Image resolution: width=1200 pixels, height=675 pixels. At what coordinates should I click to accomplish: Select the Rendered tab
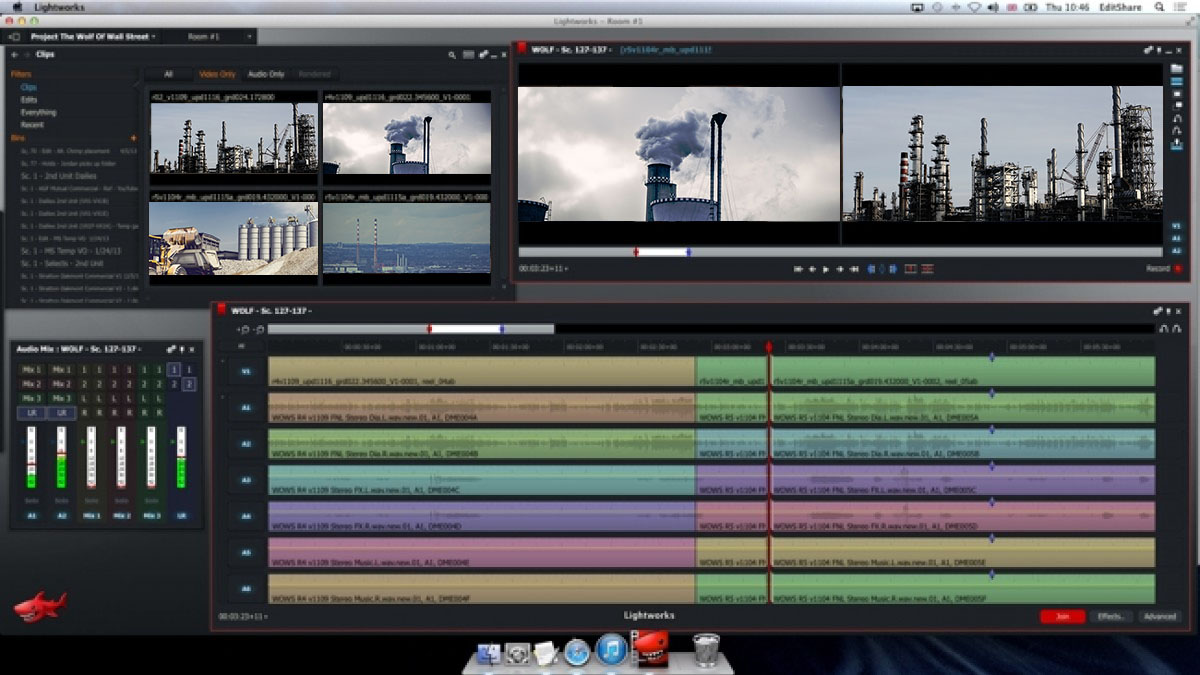coord(314,74)
